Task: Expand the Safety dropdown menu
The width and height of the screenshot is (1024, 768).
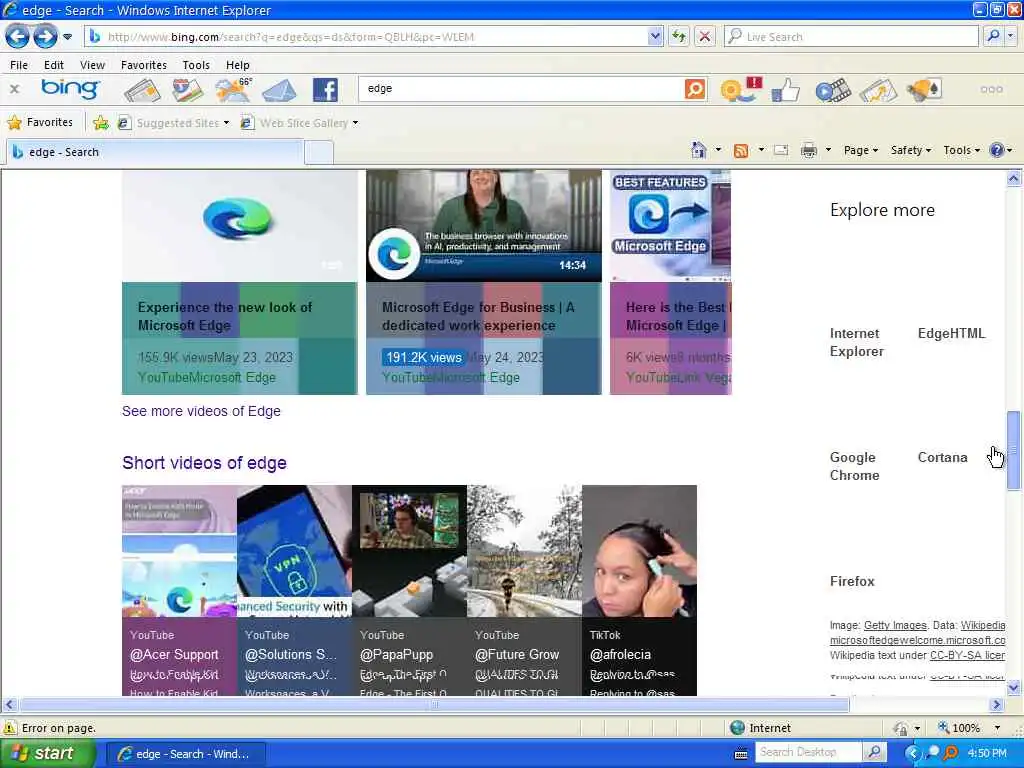Action: point(910,150)
